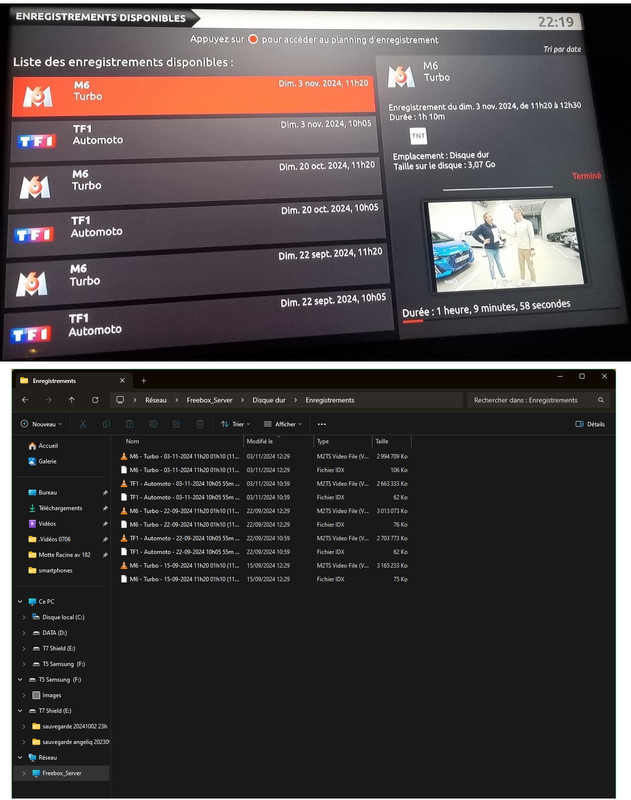The image size is (631, 800).
Task: Sort by the Modifié le column header
Action: coord(260,441)
